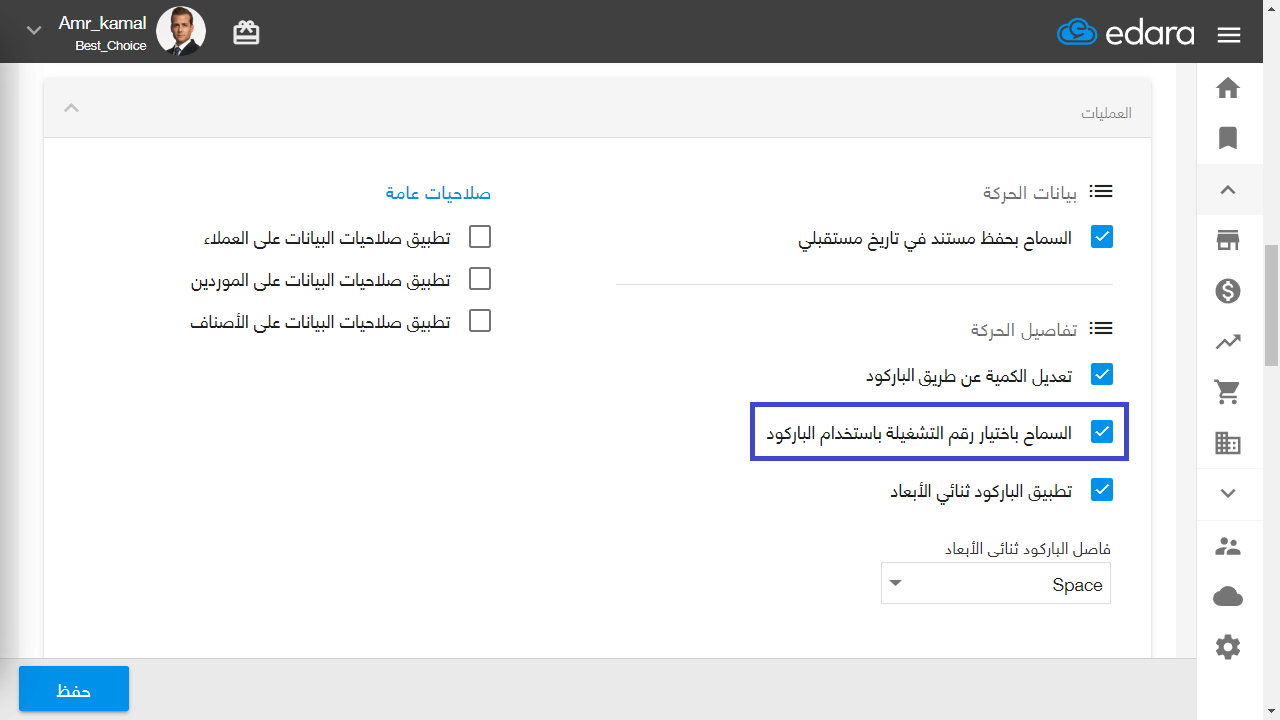Collapse sidebar group with up chevron
The width and height of the screenshot is (1280, 720).
[x=1228, y=190]
